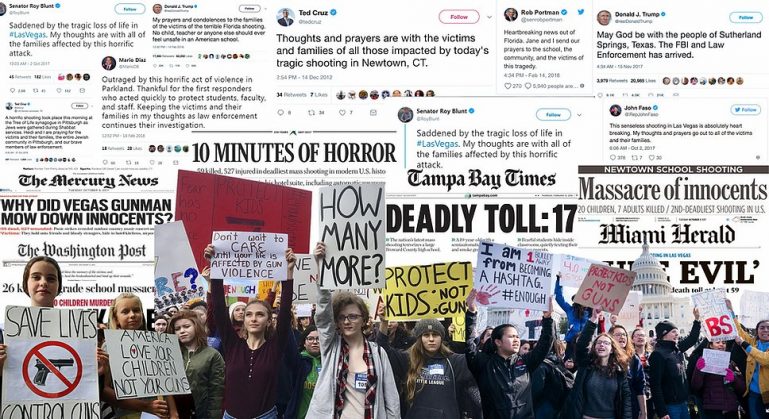Image resolution: width=769 pixels, height=419 pixels.
Task: Click the reply icon under John Faso's tweet
Action: [x=613, y=157]
